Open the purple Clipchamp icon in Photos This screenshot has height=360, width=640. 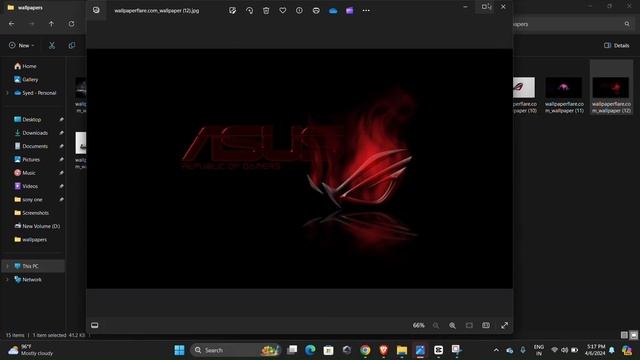tap(349, 11)
